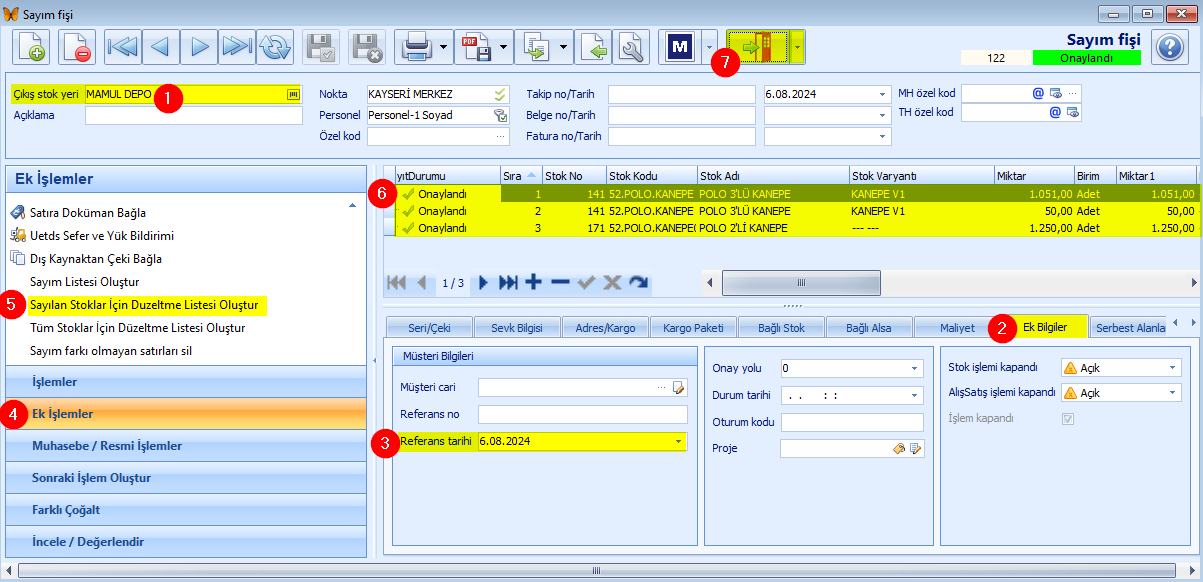This screenshot has height=582, width=1203.
Task: Click the blue help question mark icon
Action: [x=1169, y=47]
